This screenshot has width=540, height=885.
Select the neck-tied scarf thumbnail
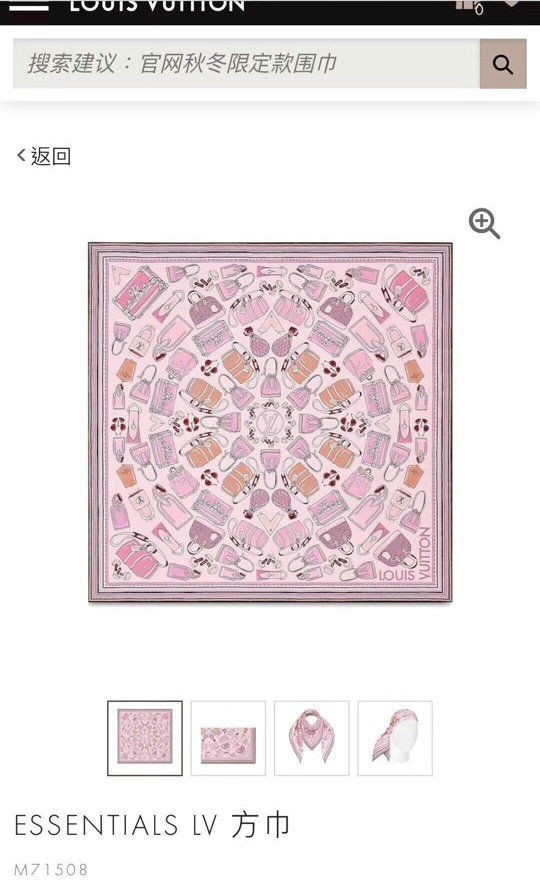tap(311, 738)
